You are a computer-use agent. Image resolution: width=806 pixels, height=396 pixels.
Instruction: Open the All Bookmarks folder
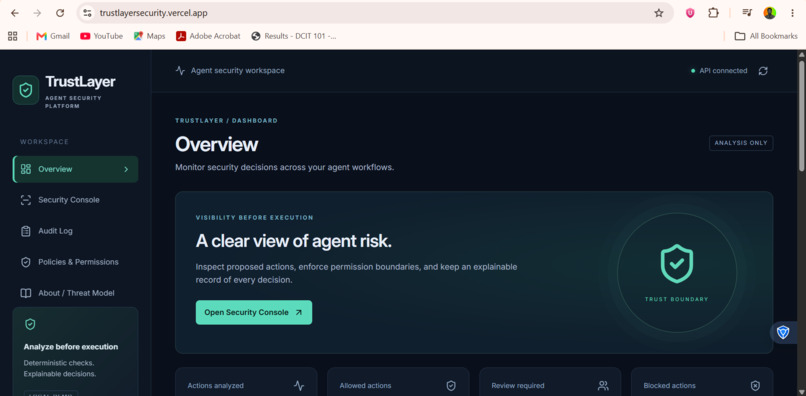766,36
